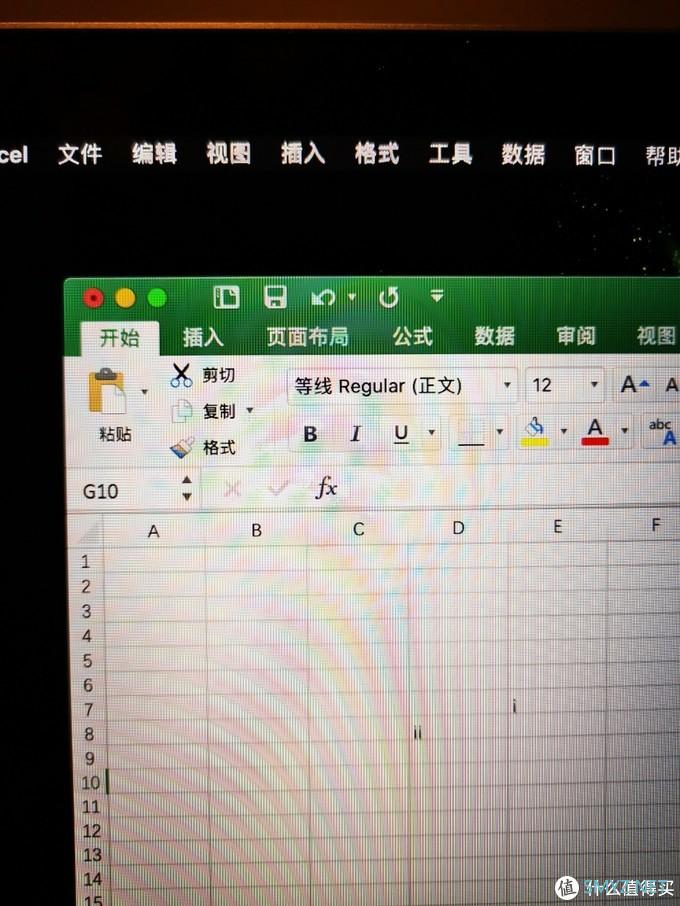
Task: Click the fill color paint bucket
Action: click(x=535, y=432)
